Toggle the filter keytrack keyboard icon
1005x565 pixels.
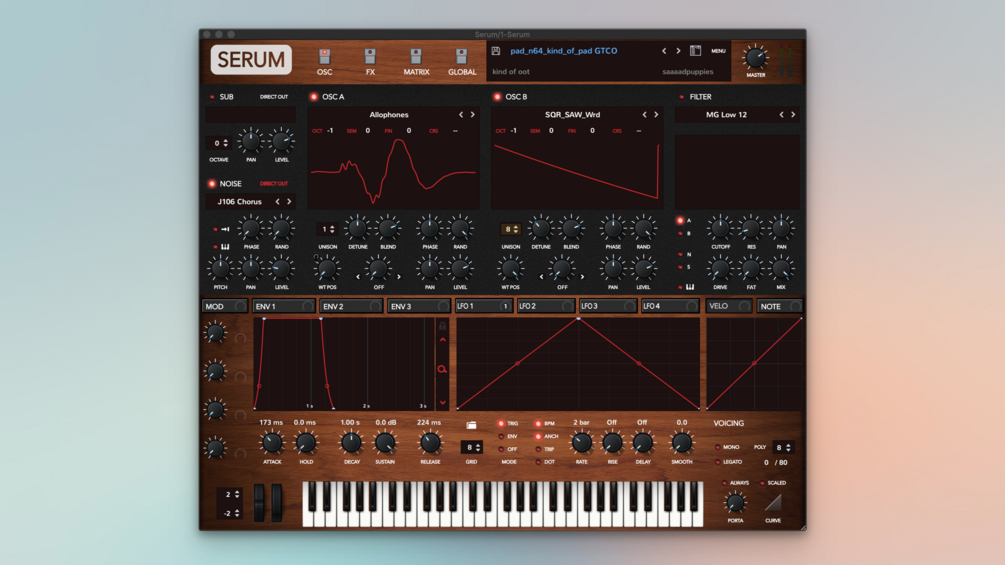690,287
